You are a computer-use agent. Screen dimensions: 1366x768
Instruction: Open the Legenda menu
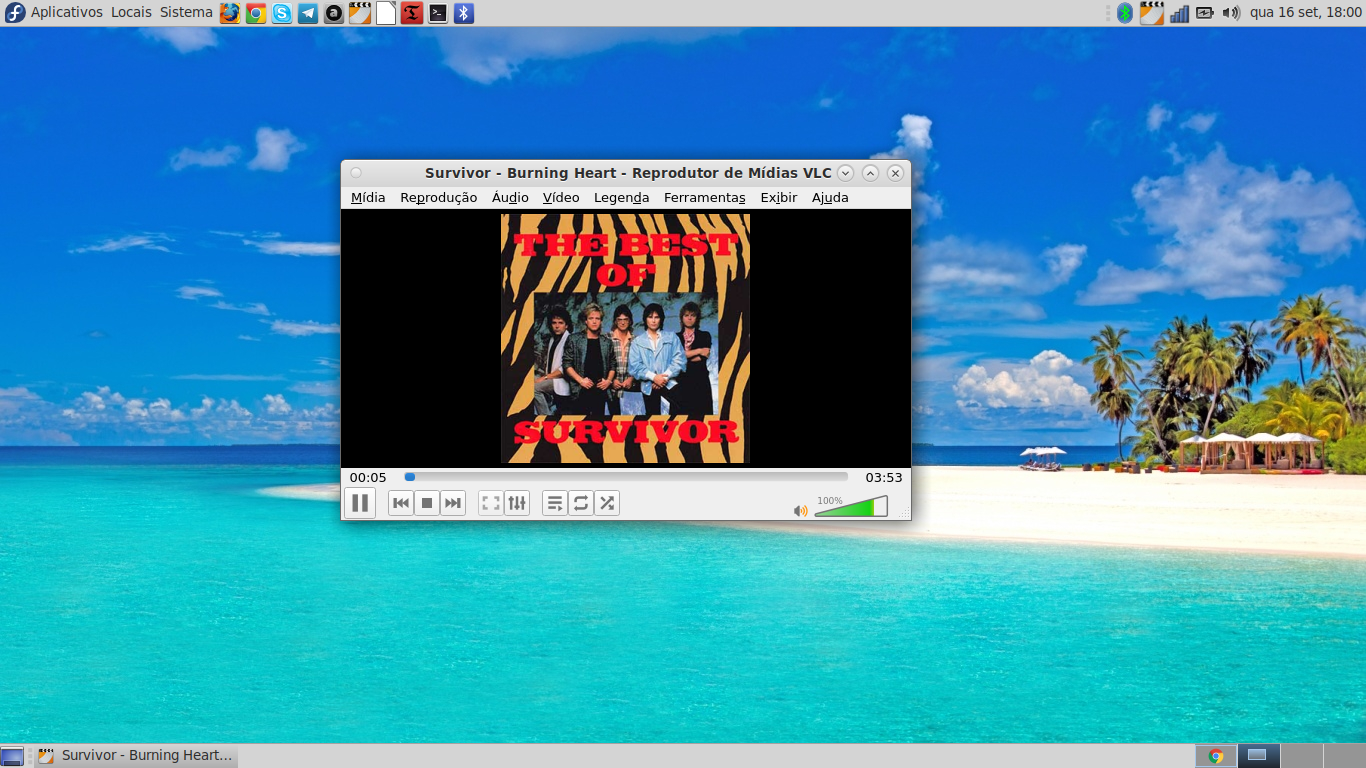622,198
